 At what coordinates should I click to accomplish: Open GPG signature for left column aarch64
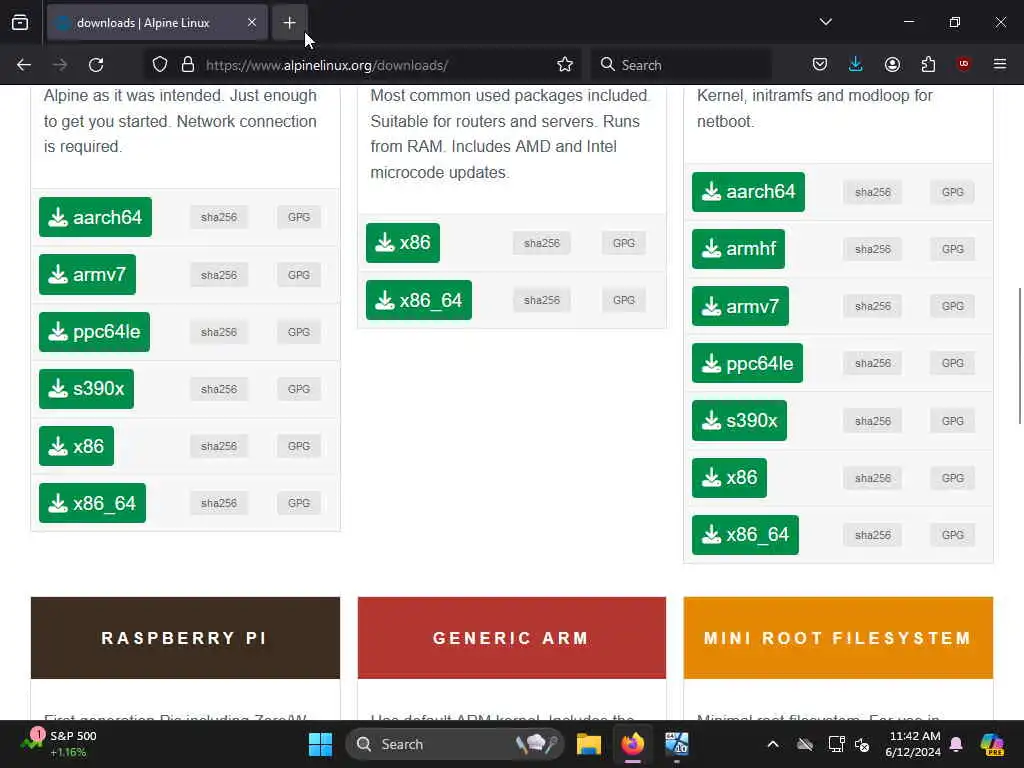(299, 217)
